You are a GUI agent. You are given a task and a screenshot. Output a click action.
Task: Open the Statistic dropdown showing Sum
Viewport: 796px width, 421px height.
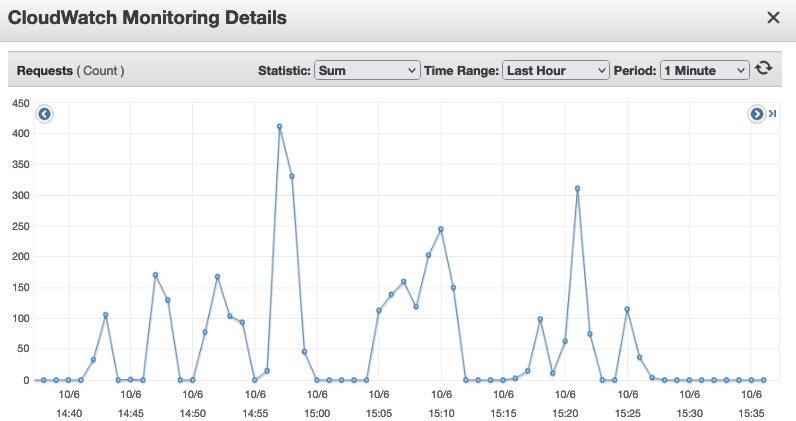tap(367, 70)
